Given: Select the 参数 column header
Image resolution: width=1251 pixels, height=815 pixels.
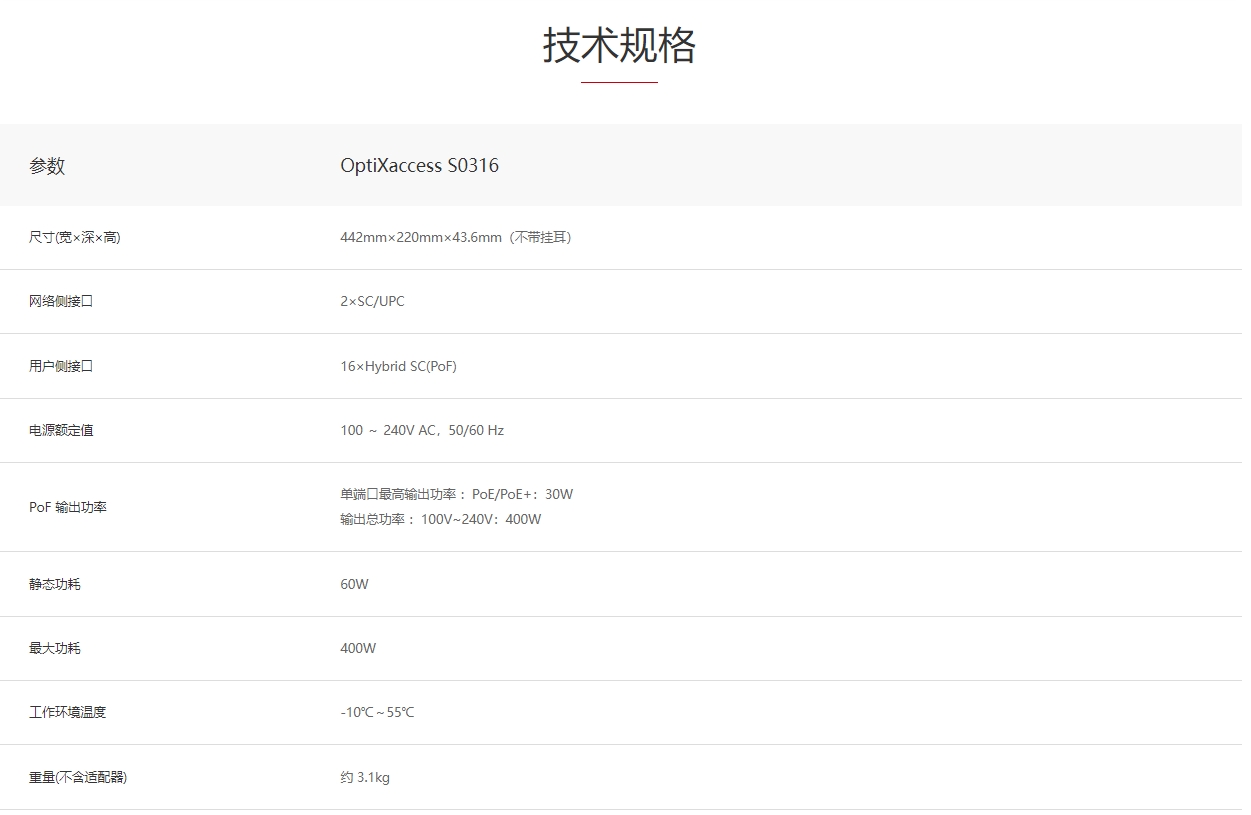Looking at the screenshot, I should click(47, 166).
